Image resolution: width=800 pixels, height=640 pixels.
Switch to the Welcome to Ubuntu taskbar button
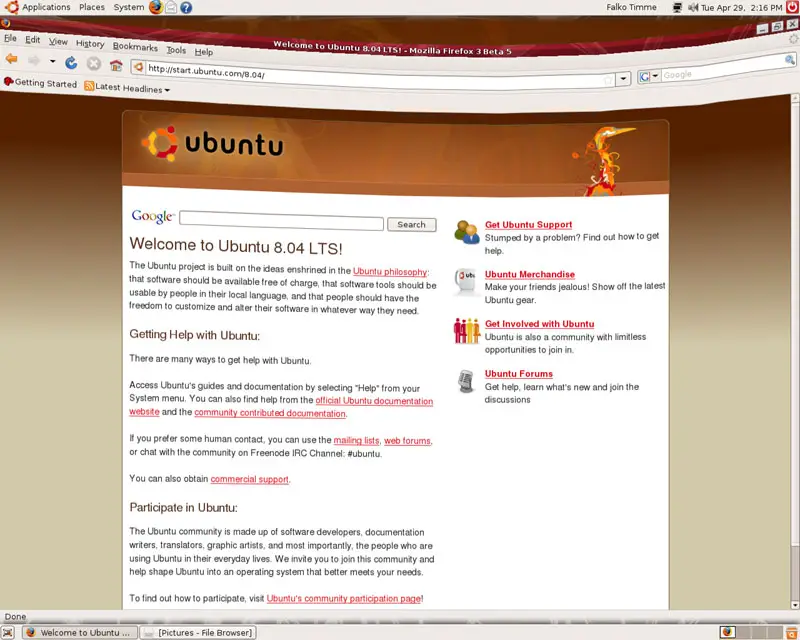(80, 632)
